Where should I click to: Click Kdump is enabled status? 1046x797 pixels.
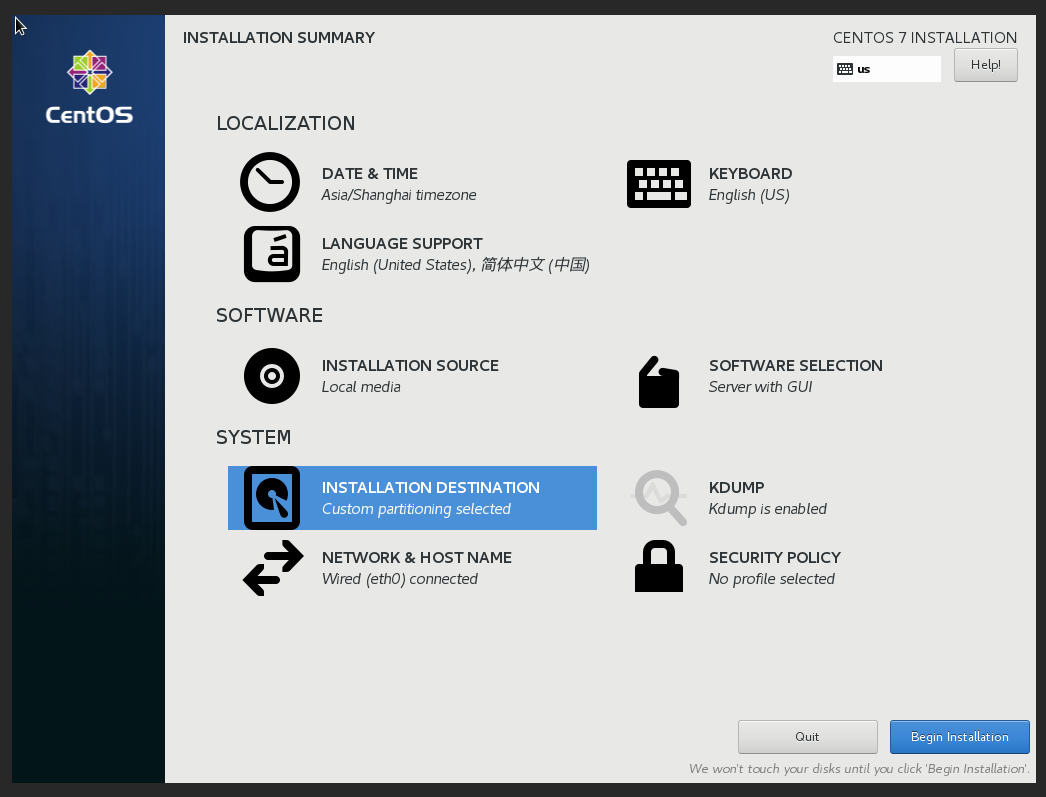768,509
